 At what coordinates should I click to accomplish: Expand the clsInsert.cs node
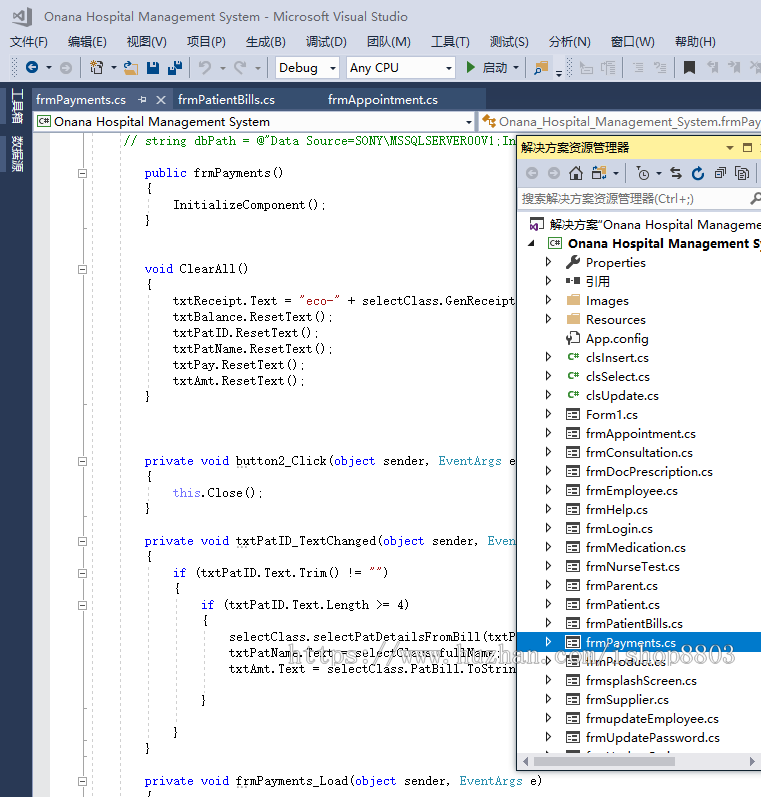[x=548, y=357]
